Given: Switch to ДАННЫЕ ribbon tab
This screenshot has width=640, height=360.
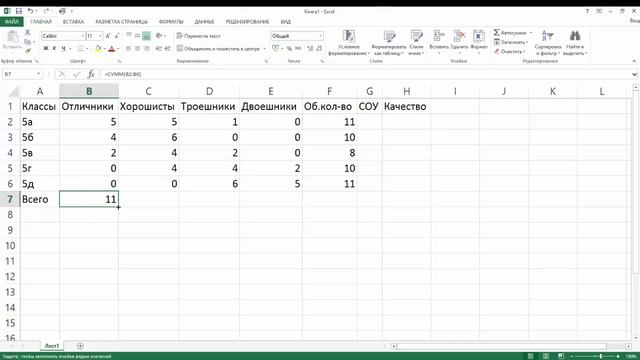Looking at the screenshot, I should pyautogui.click(x=204, y=22).
